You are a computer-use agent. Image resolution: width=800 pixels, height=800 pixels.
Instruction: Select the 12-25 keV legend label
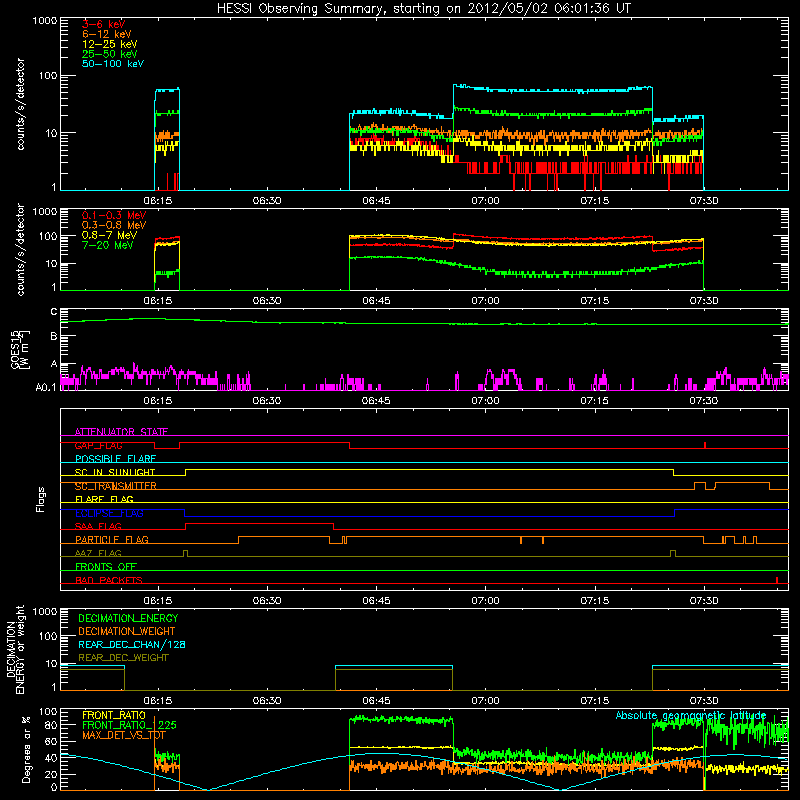point(109,44)
